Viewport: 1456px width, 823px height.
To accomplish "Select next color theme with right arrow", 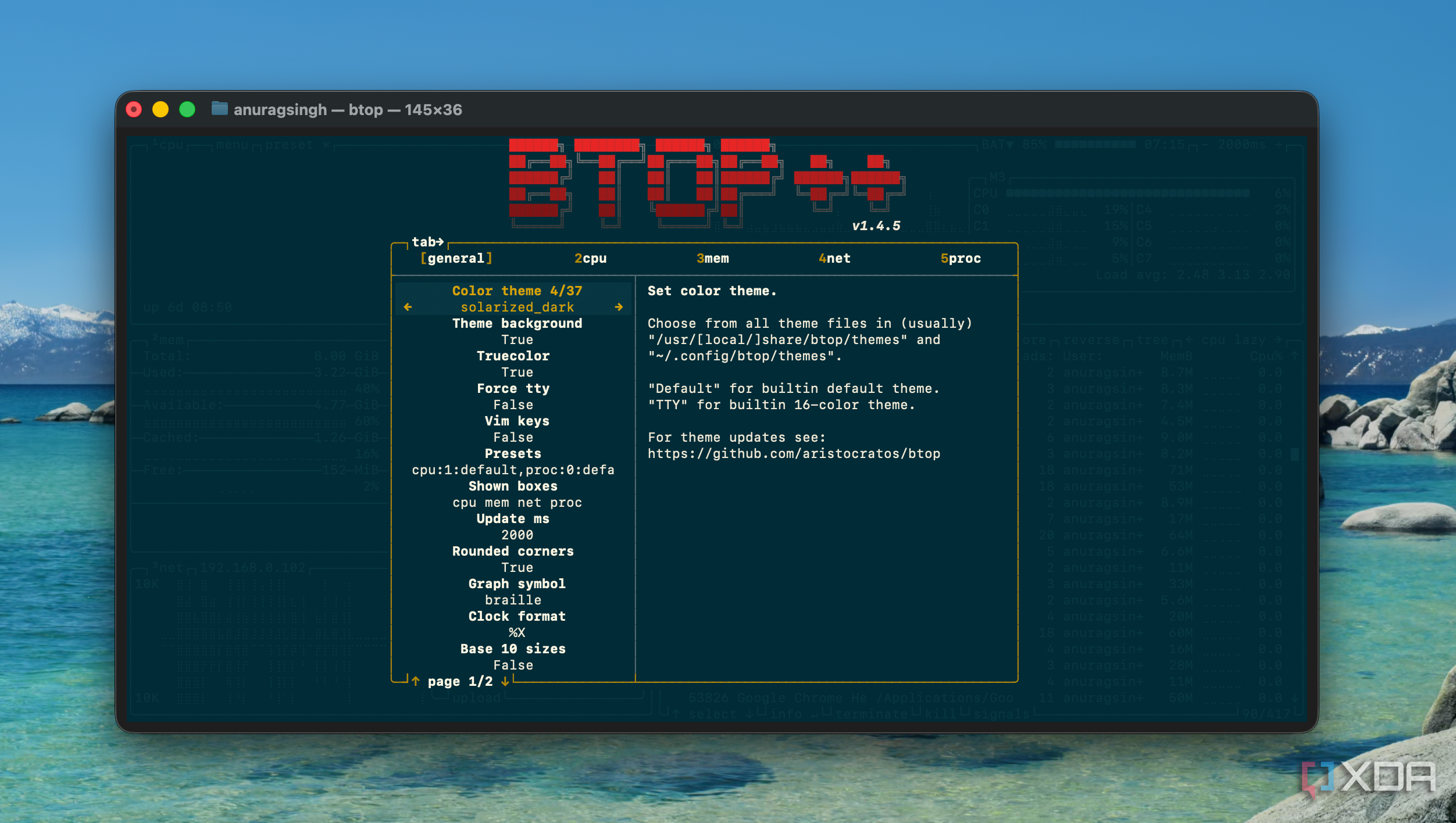I will [619, 307].
